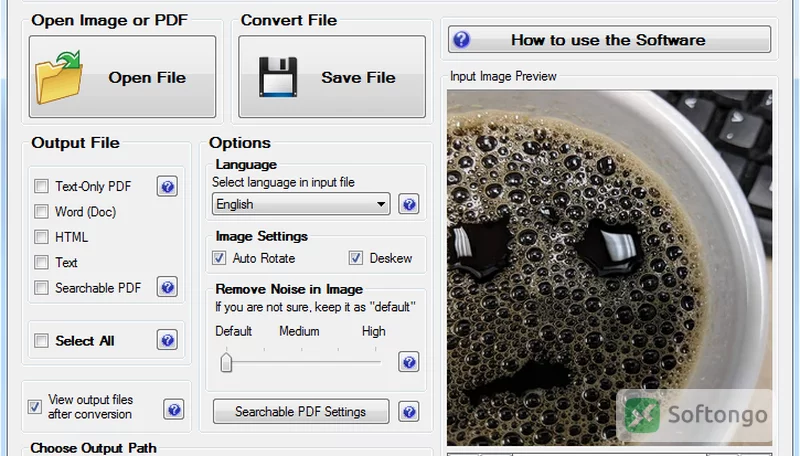Click help icon beside Text-Only PDF
Screen dimensions: 800x456
coord(167,187)
